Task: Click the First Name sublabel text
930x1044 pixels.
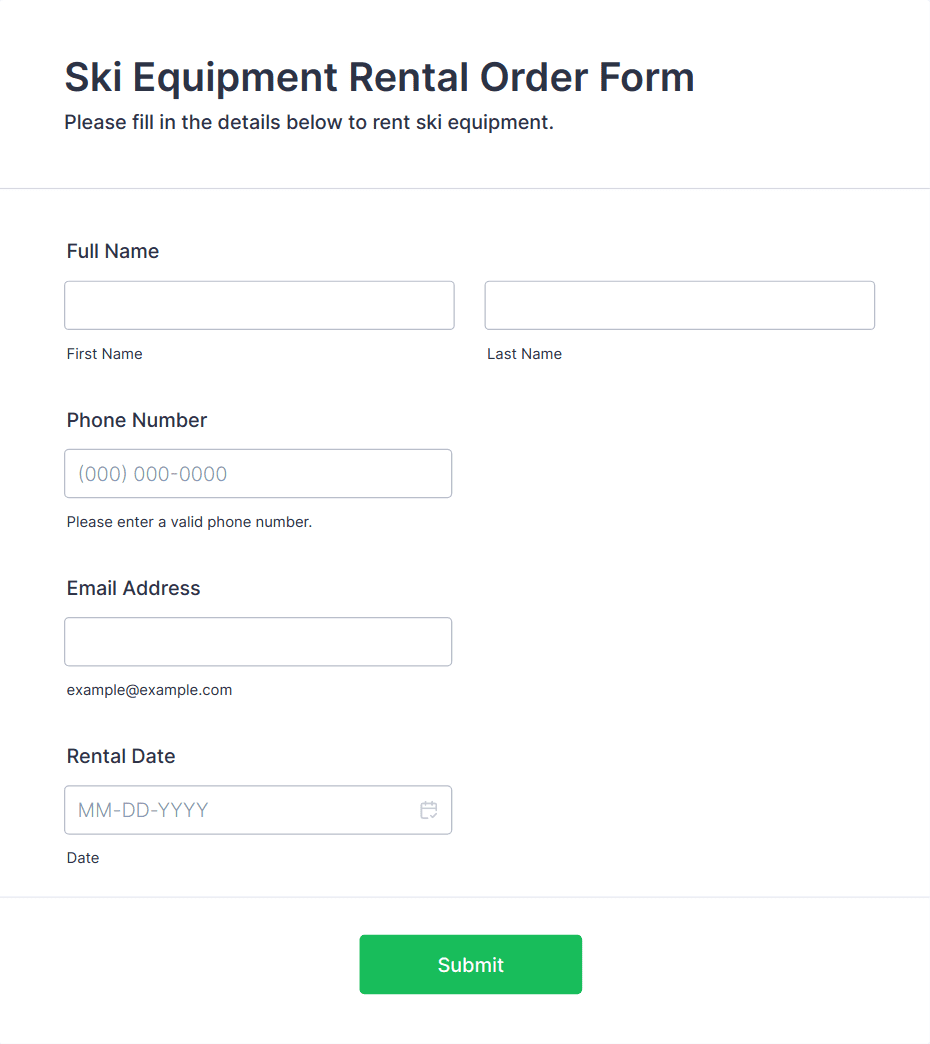Action: [104, 354]
